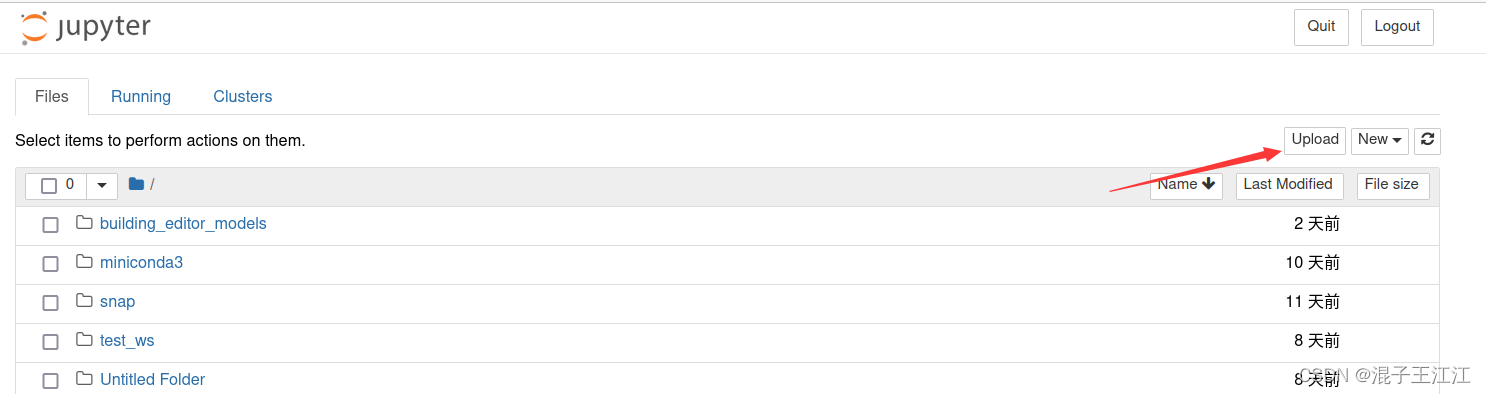This screenshot has width=1486, height=394.
Task: Click the Jupyter logo
Action: 86,28
